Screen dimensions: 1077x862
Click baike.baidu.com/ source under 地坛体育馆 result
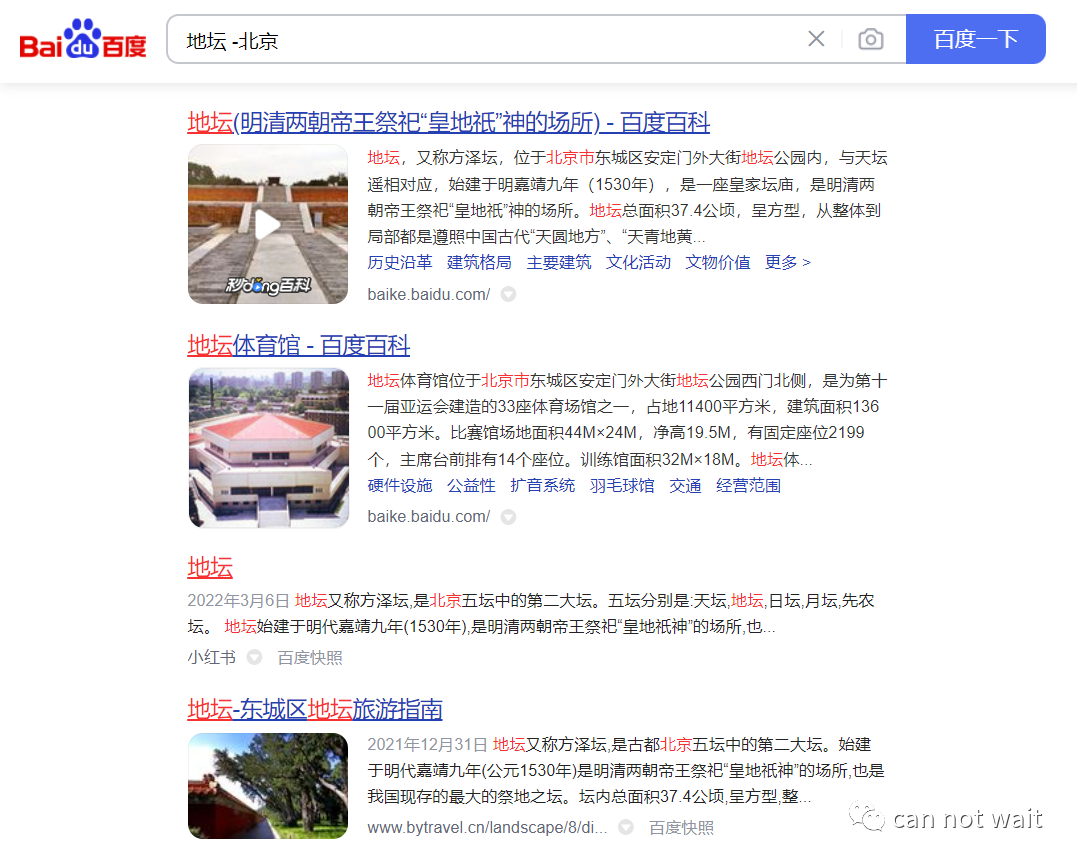pos(429,517)
